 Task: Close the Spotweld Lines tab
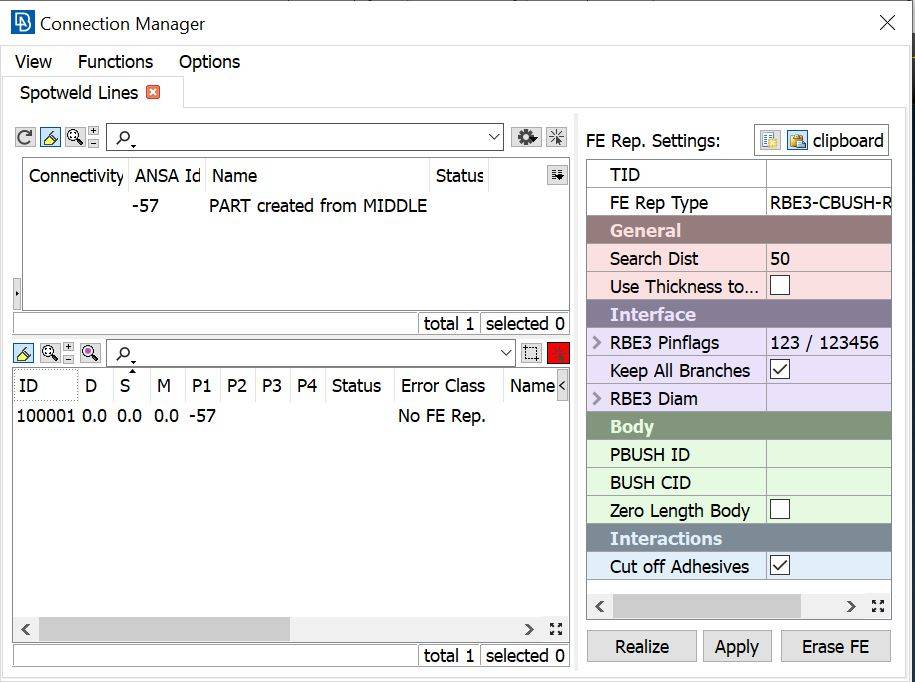tap(153, 92)
